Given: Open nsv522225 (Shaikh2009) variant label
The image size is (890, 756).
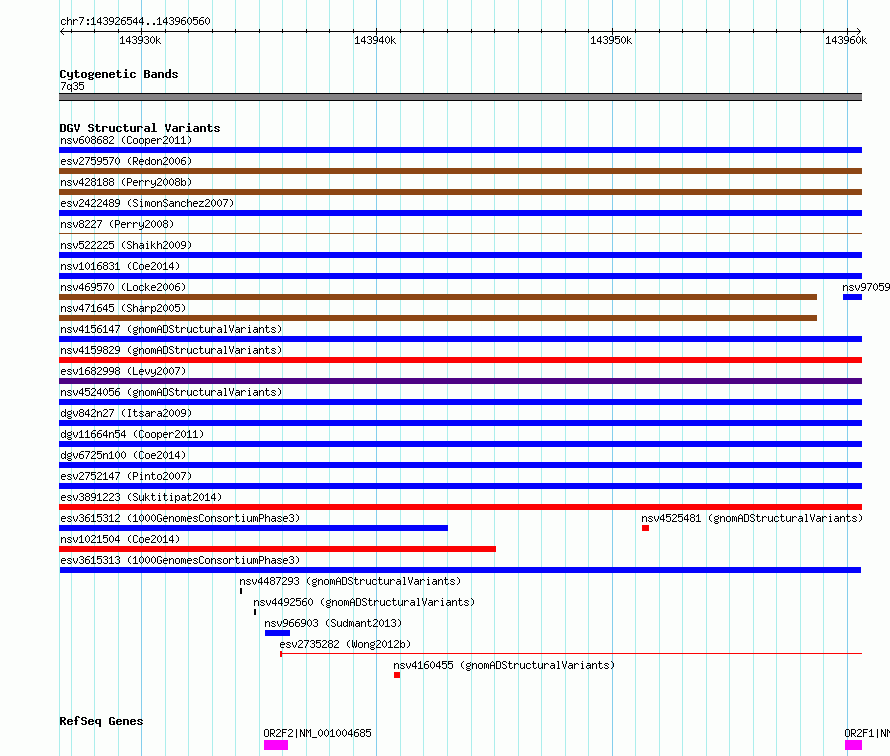Looking at the screenshot, I should click(x=126, y=245).
